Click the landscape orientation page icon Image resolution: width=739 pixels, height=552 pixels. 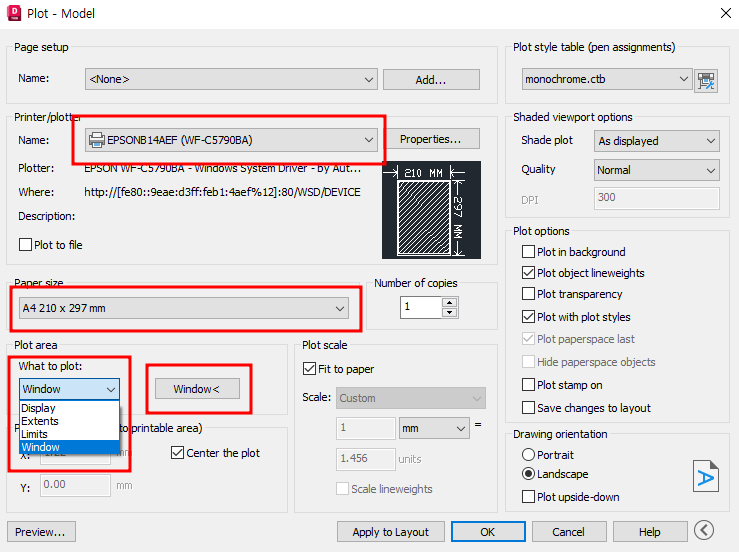tap(706, 476)
